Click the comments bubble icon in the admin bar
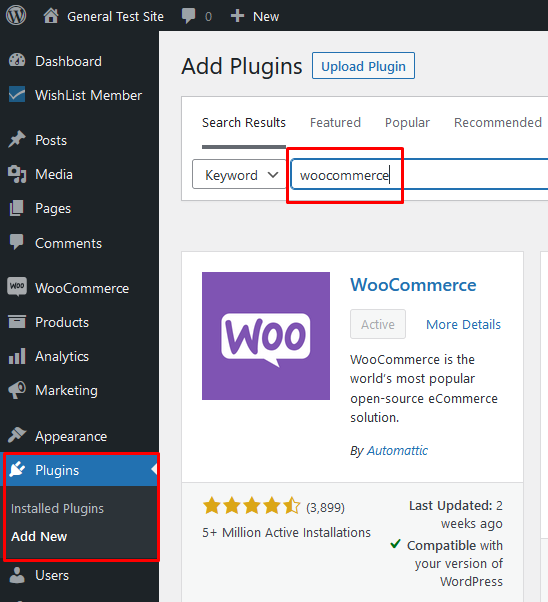Image resolution: width=548 pixels, height=602 pixels. 188,16
